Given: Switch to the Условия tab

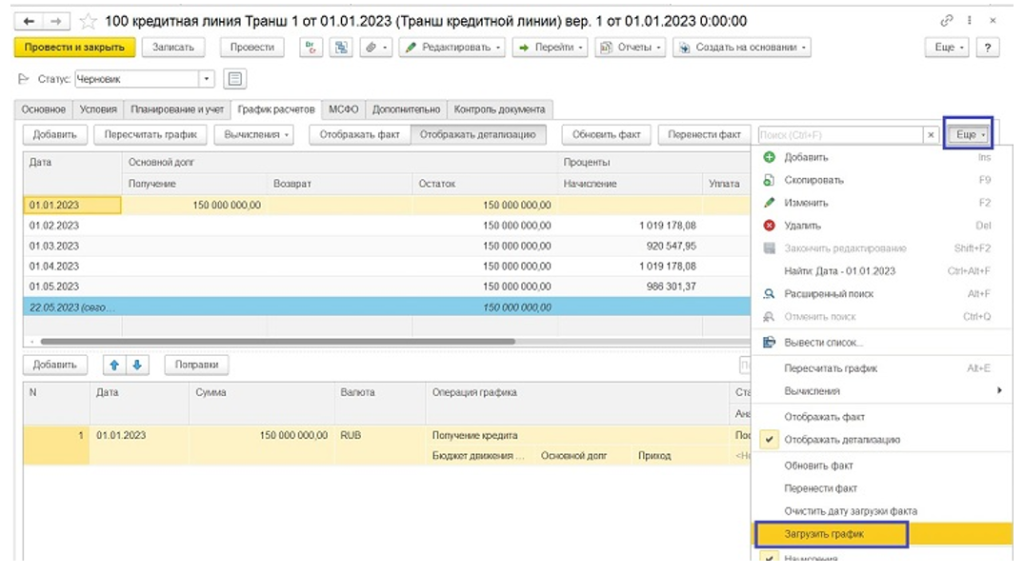Looking at the screenshot, I should (x=98, y=110).
